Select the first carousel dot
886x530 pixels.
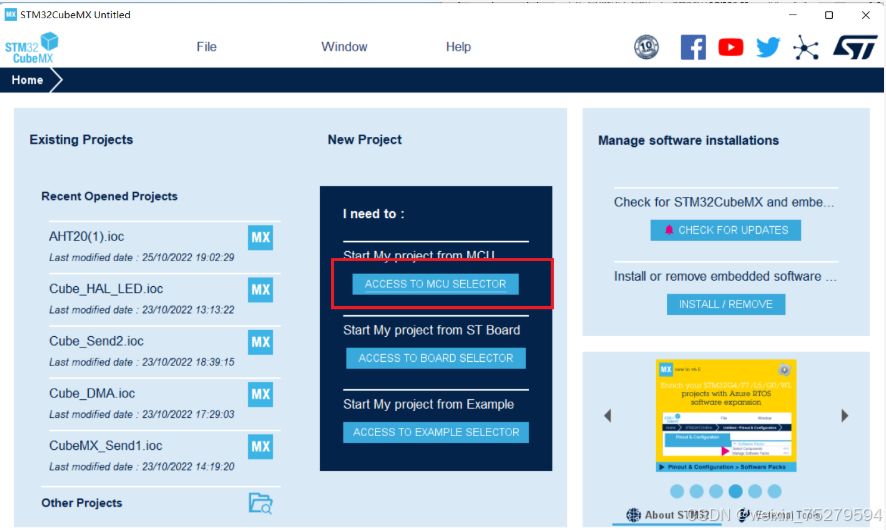[677, 491]
